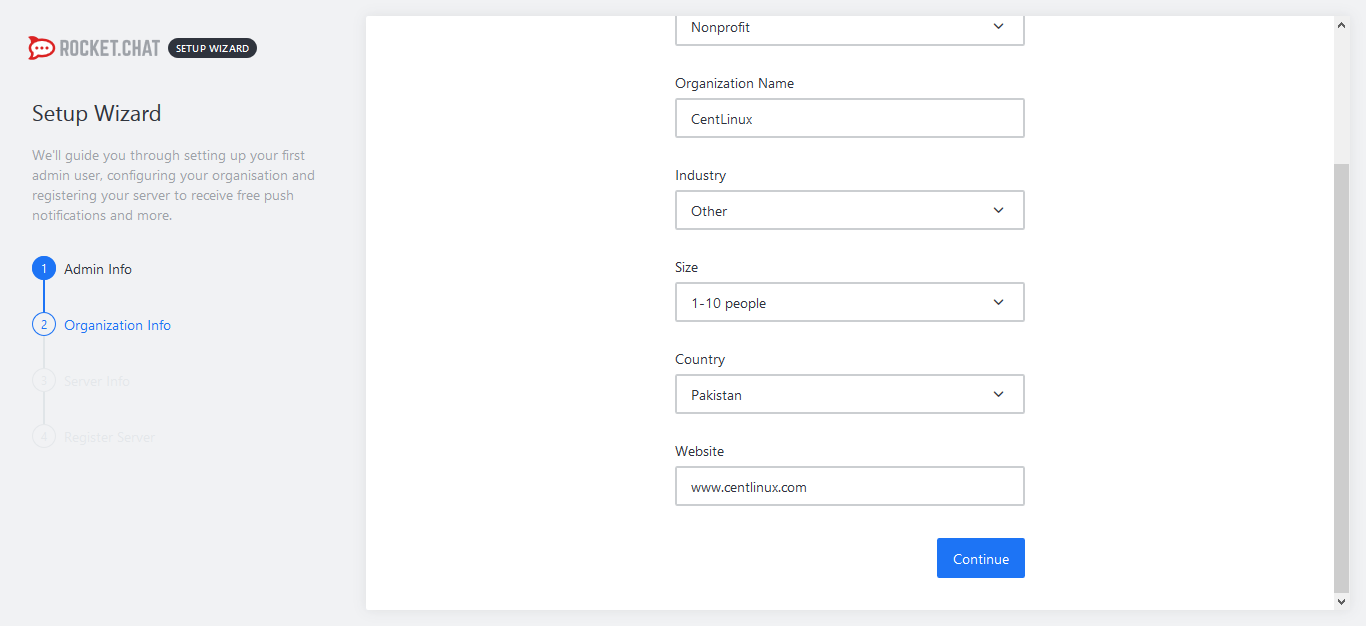Click step 4 circle for Register Server
The image size is (1366, 626).
[x=44, y=437]
